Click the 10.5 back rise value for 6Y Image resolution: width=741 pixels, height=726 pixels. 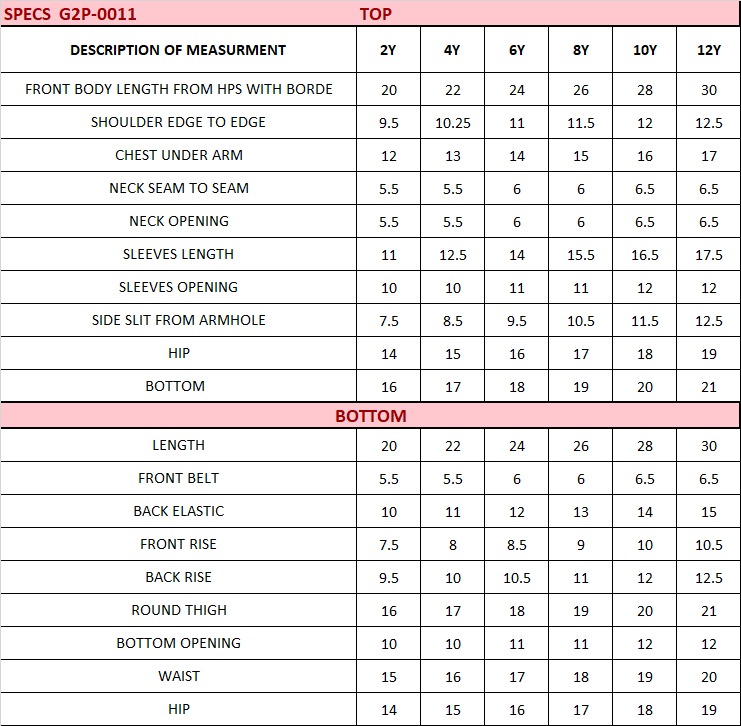(517, 578)
